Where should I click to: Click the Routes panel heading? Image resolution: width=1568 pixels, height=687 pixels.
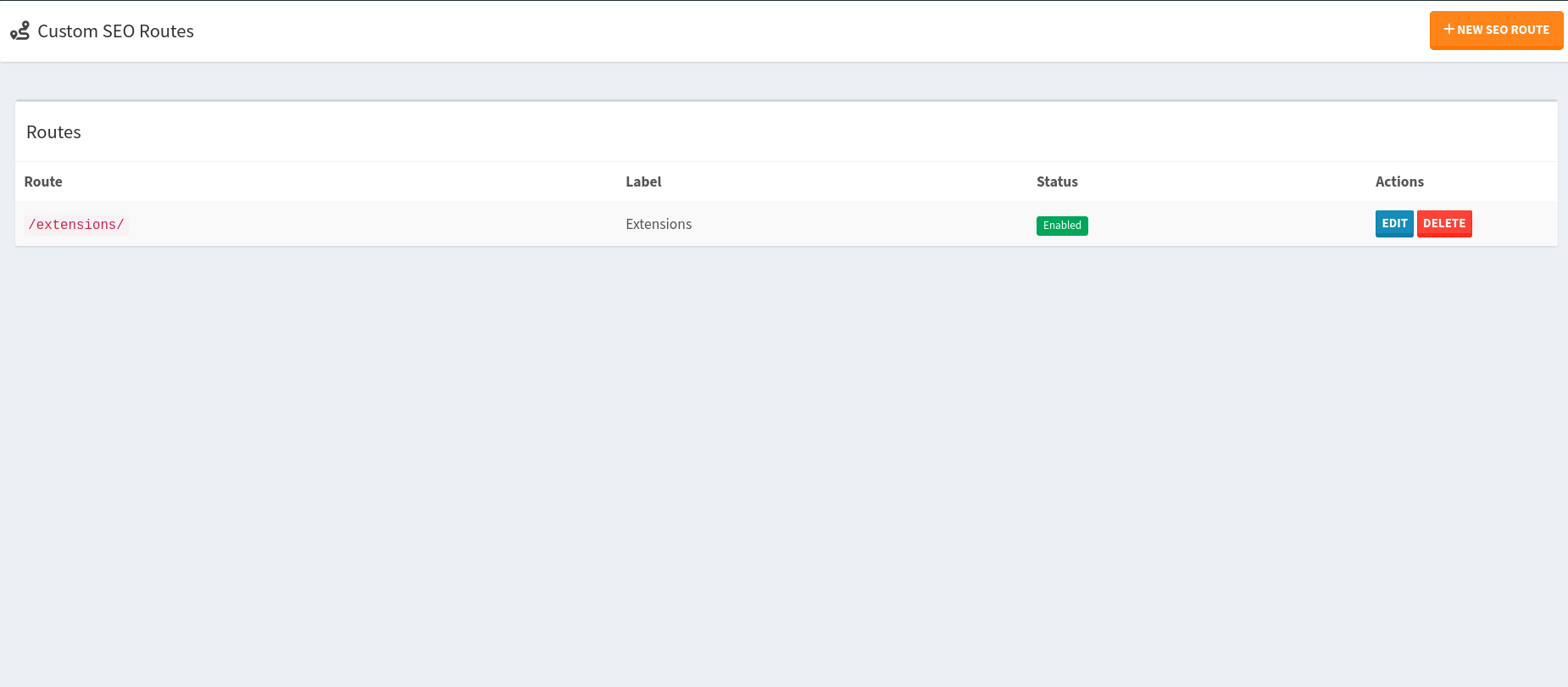53,132
